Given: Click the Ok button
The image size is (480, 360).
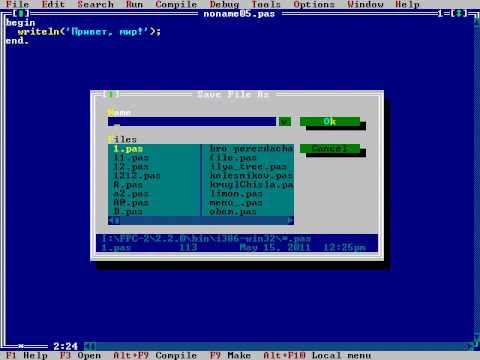Looking at the screenshot, I should (x=330, y=122).
